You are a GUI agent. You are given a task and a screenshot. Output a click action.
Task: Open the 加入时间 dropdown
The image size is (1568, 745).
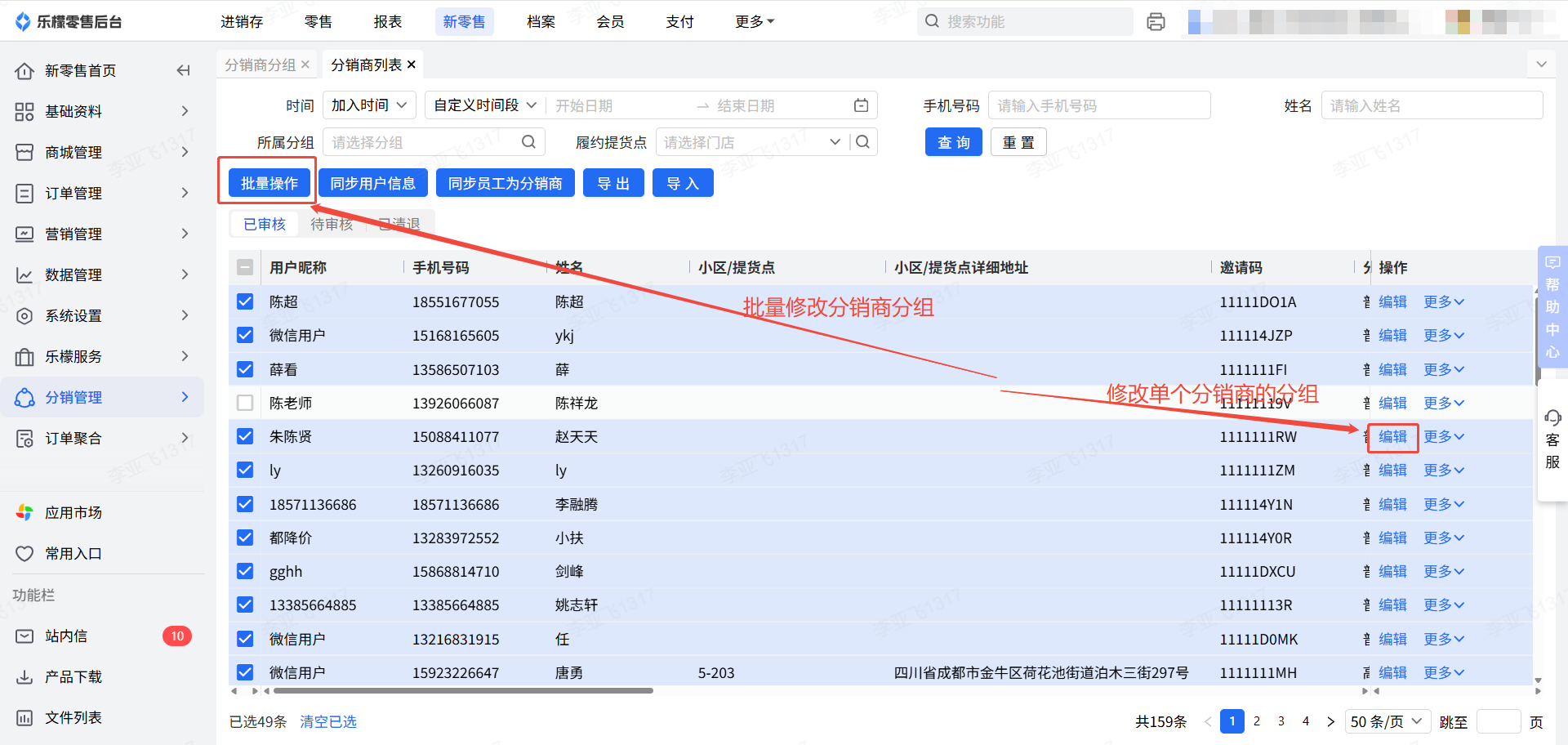click(x=369, y=105)
